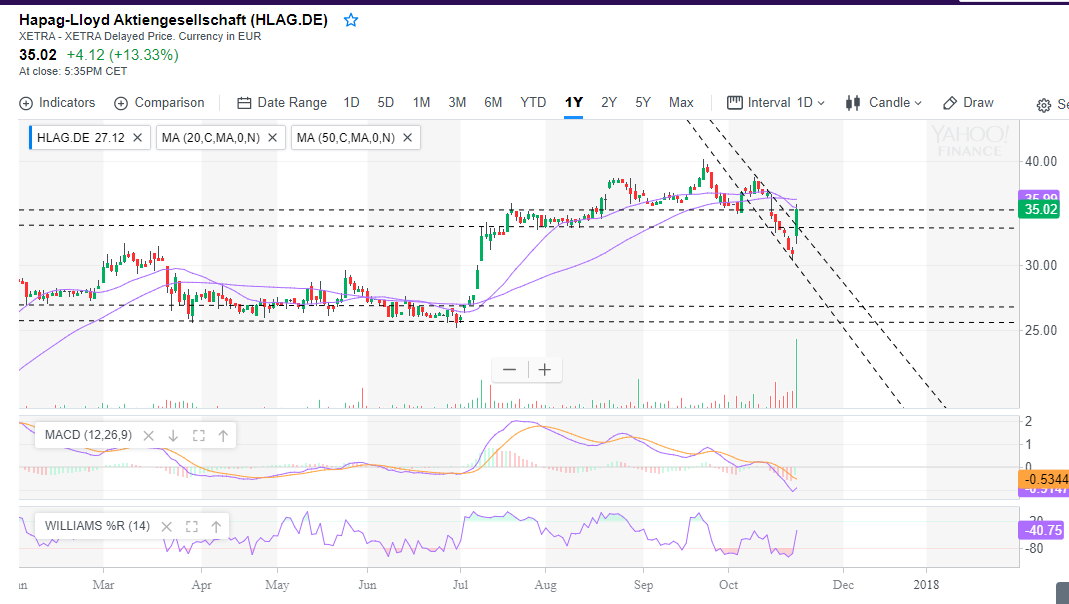Viewport: 1069px width, 604px height.
Task: Expand the Interval 1D dropdown
Action: click(x=776, y=103)
